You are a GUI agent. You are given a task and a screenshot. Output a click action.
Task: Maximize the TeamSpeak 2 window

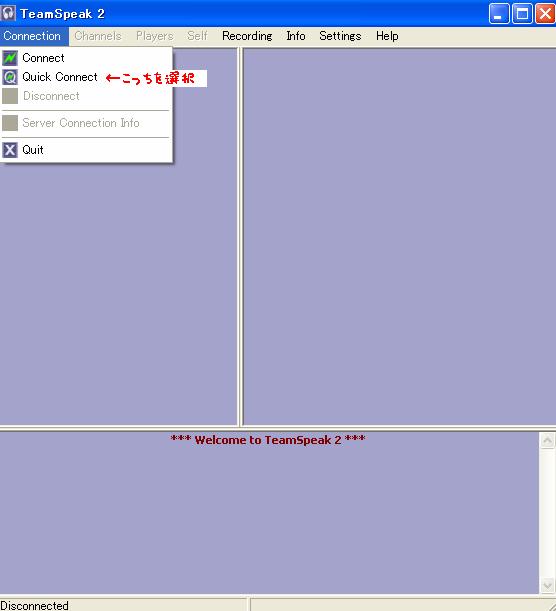click(x=522, y=14)
